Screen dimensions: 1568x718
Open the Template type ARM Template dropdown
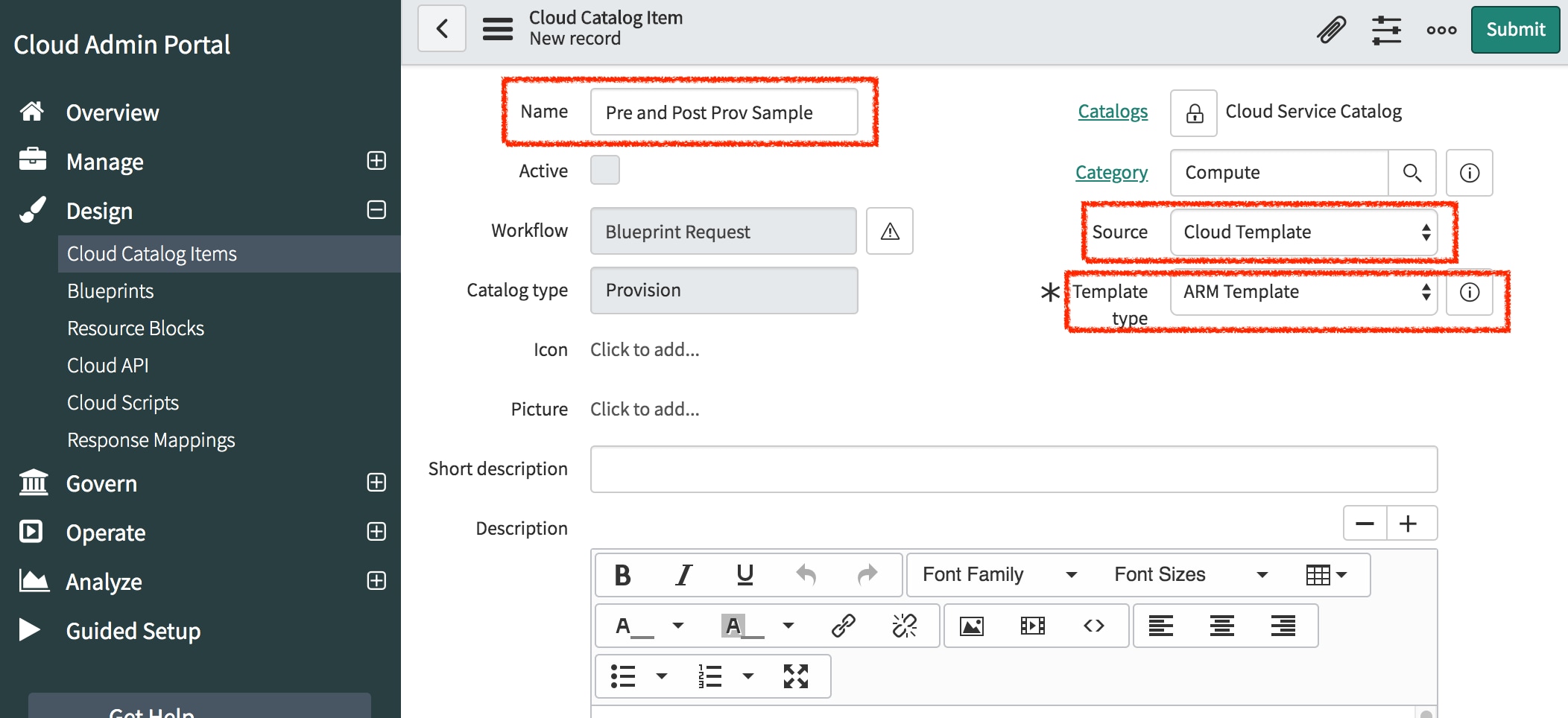pos(1304,292)
